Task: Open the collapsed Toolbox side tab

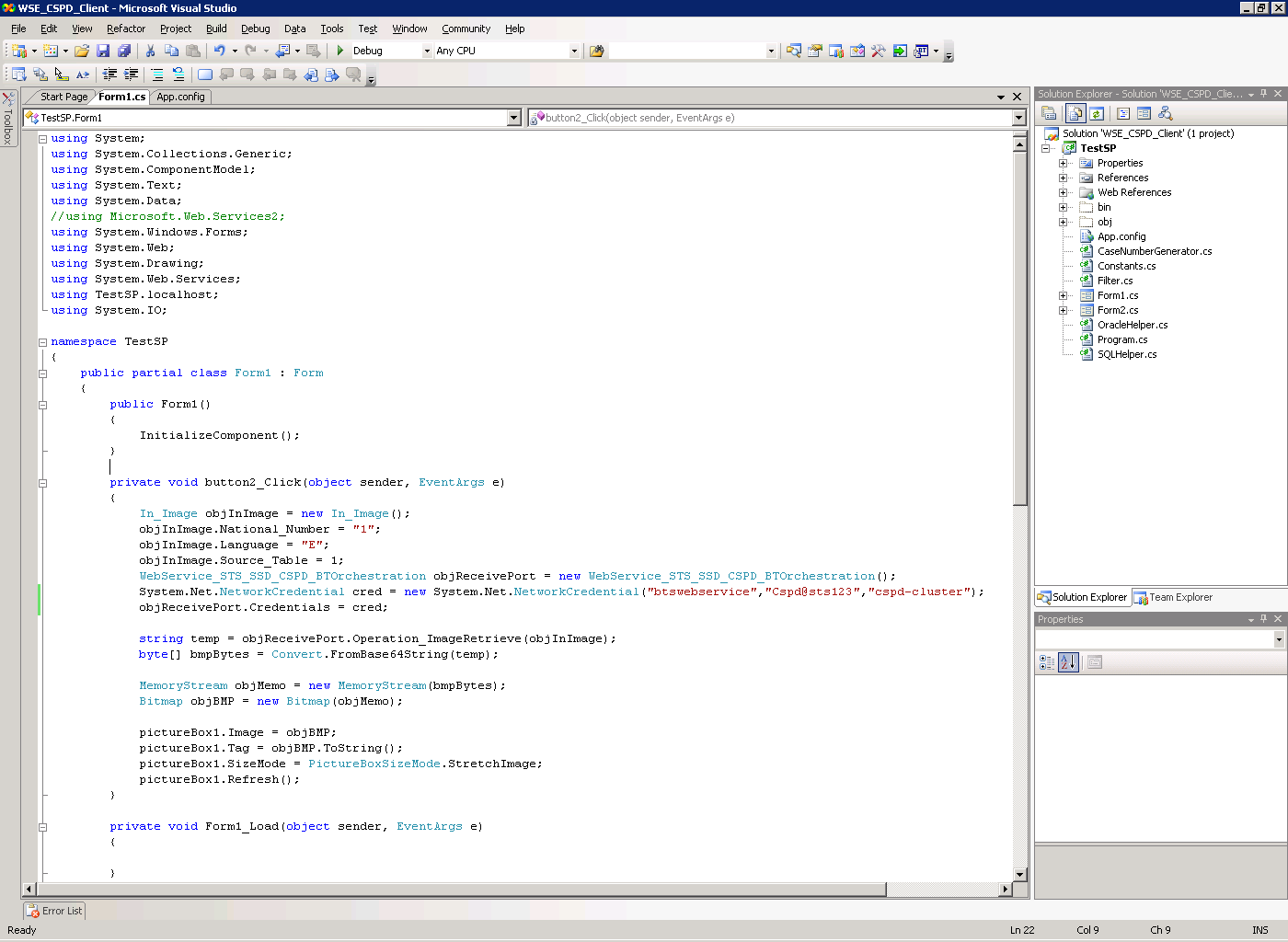Action: point(8,118)
